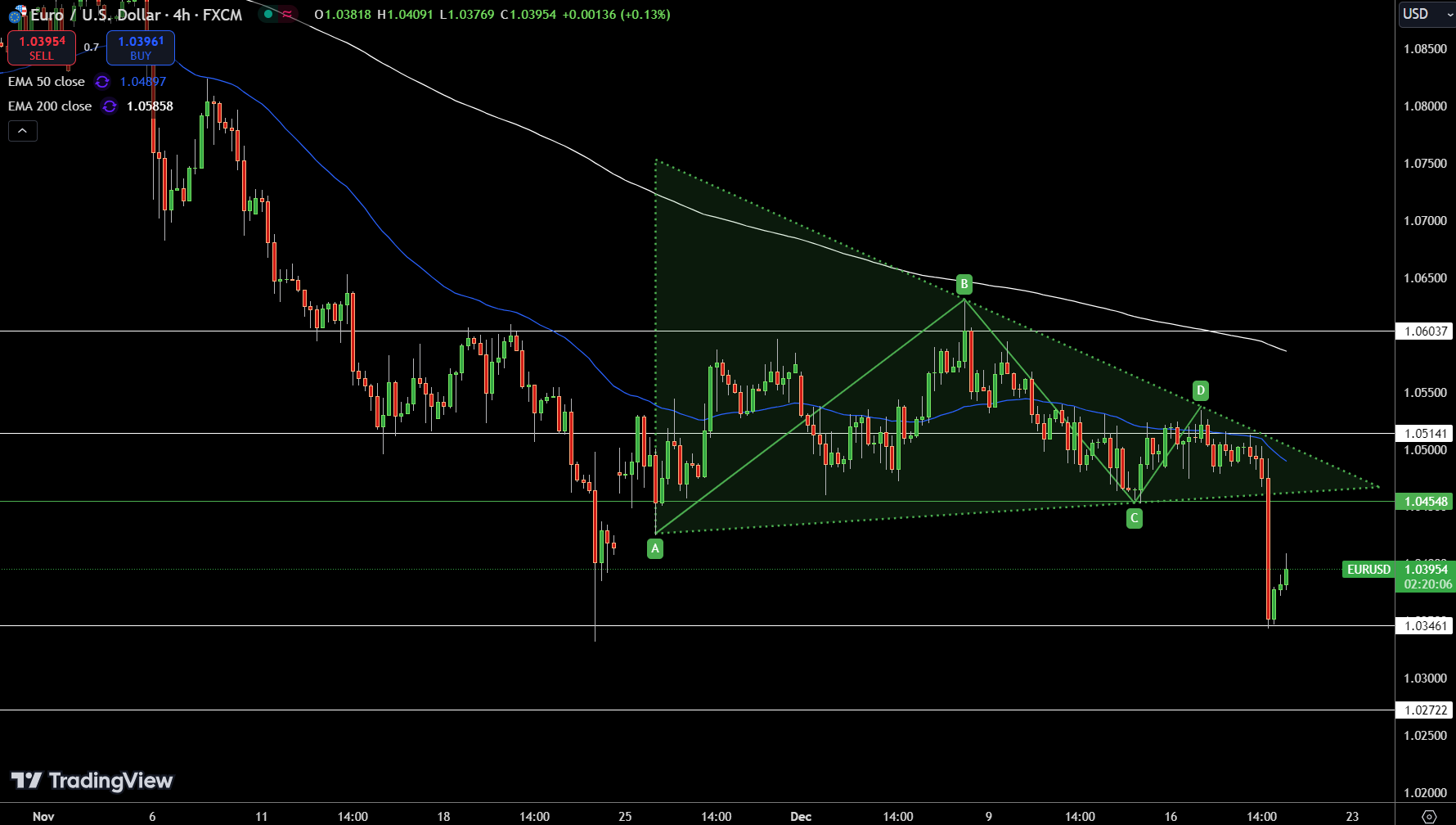Select pattern point label D

click(1200, 390)
